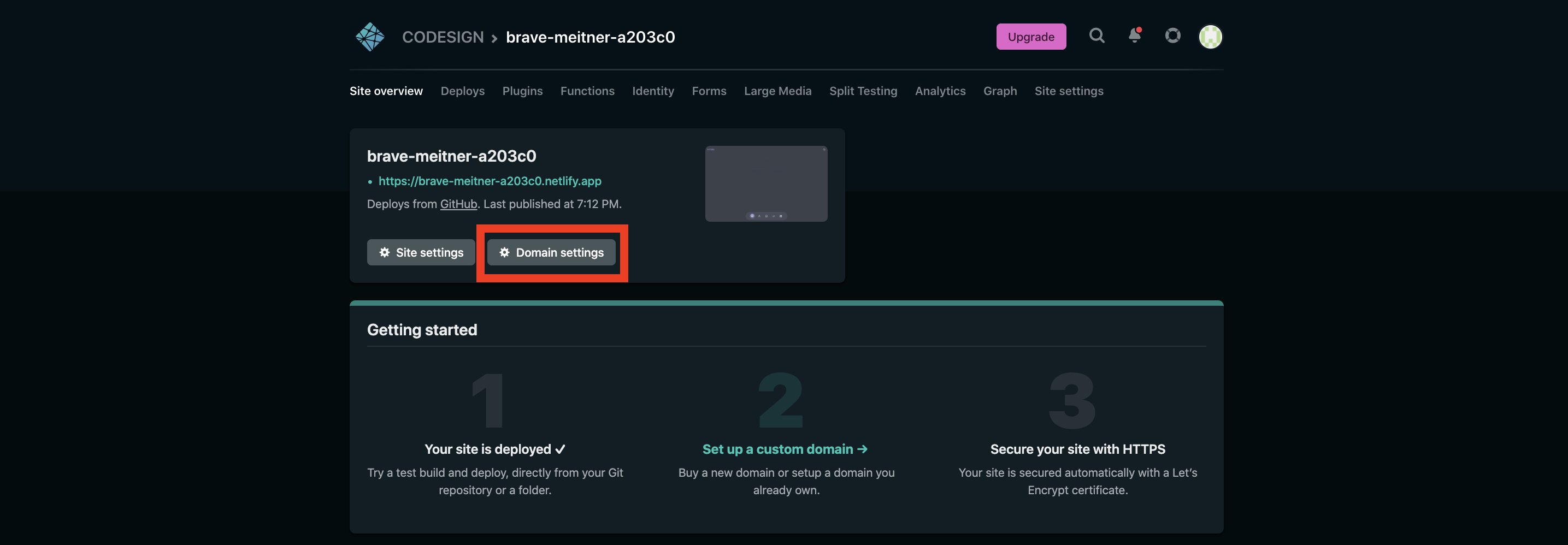This screenshot has height=545, width=1568.
Task: Click the 'Getting started' heading
Action: click(x=422, y=330)
